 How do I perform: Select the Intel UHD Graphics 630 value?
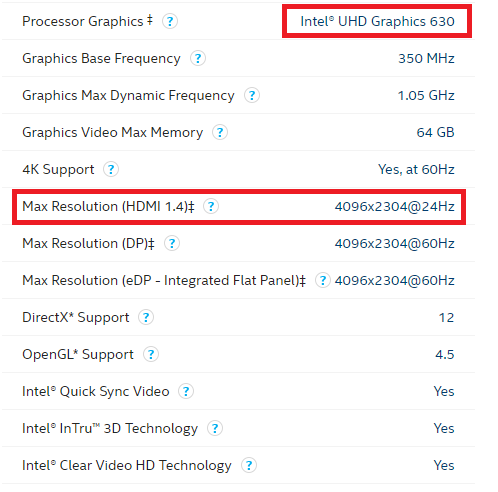[377, 22]
